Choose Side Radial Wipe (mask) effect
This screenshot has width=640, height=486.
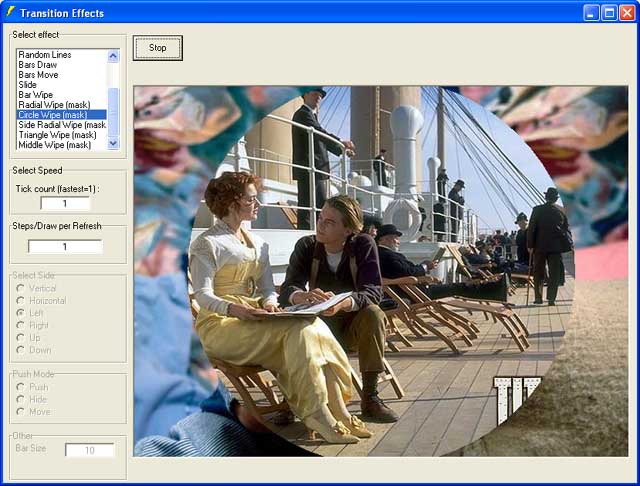pos(61,125)
